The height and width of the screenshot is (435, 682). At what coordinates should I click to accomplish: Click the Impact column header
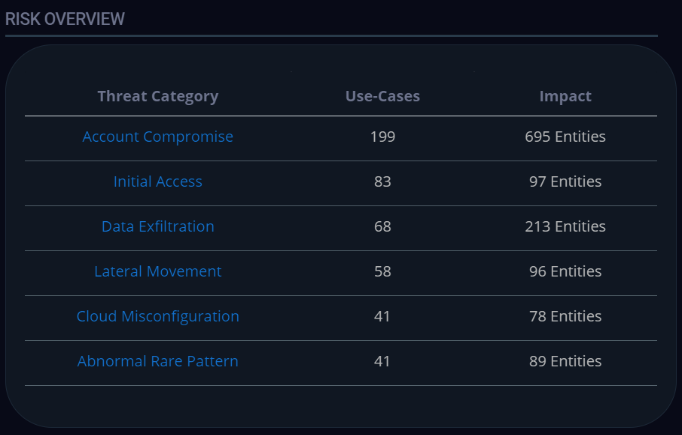click(x=565, y=97)
